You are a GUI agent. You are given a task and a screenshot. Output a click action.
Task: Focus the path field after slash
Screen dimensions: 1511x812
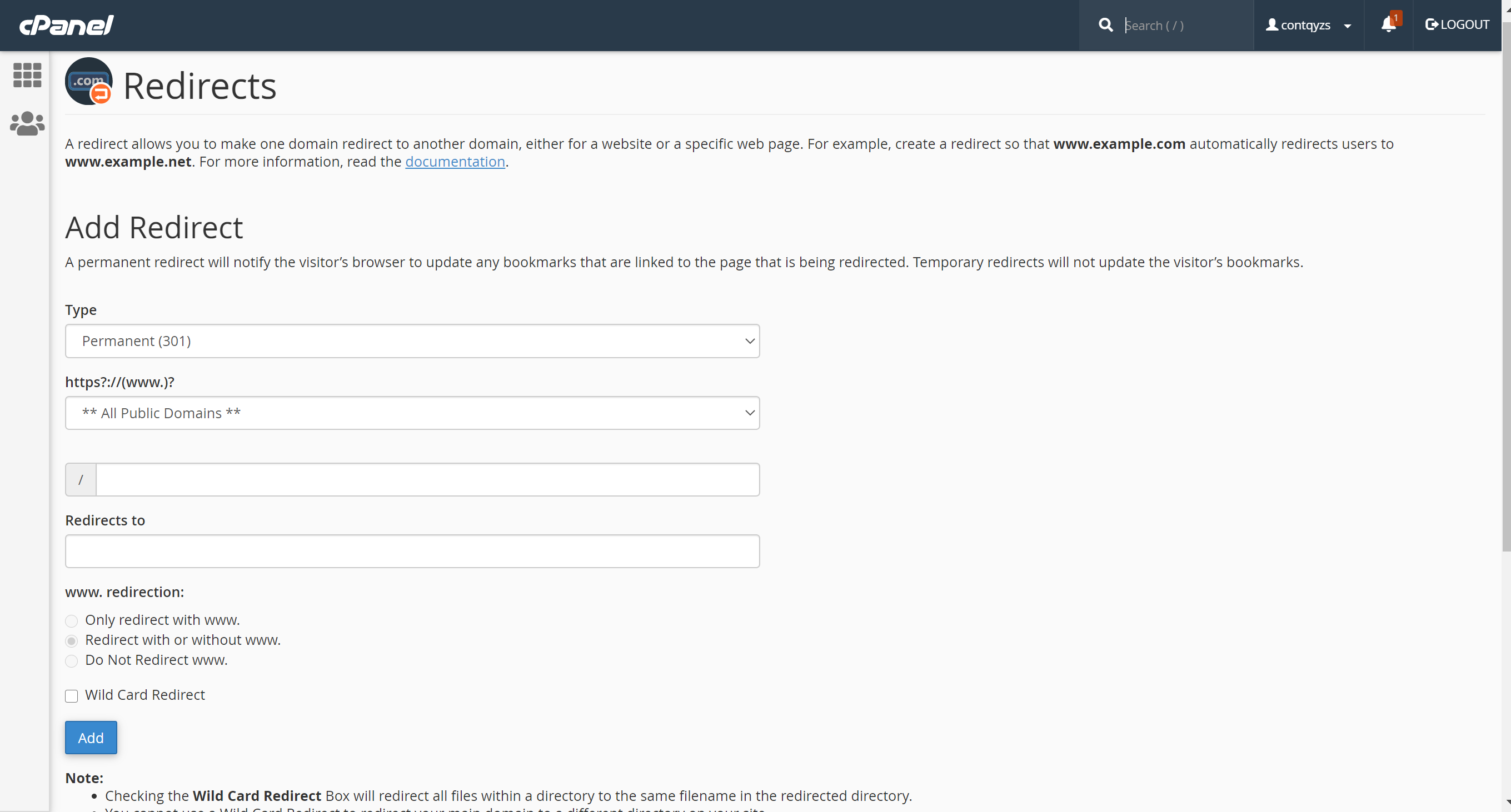tap(427, 479)
